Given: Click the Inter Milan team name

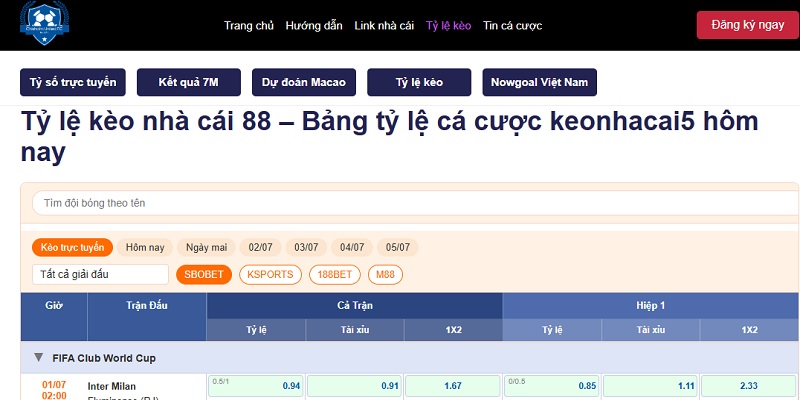Looking at the screenshot, I should tap(112, 386).
